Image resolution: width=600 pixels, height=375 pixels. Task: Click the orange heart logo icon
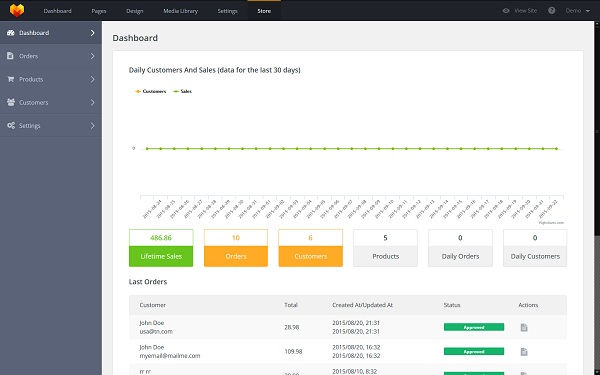pyautogui.click(x=17, y=10)
